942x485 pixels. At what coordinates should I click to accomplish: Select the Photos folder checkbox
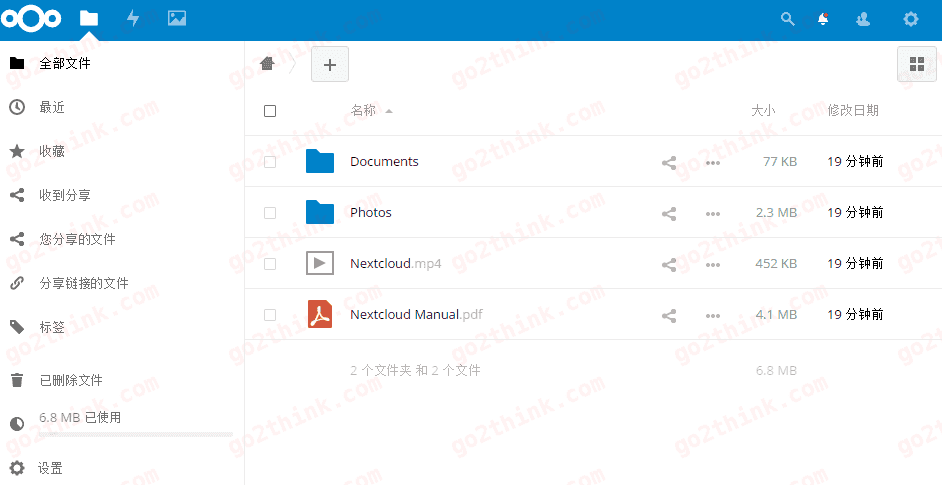(x=270, y=213)
